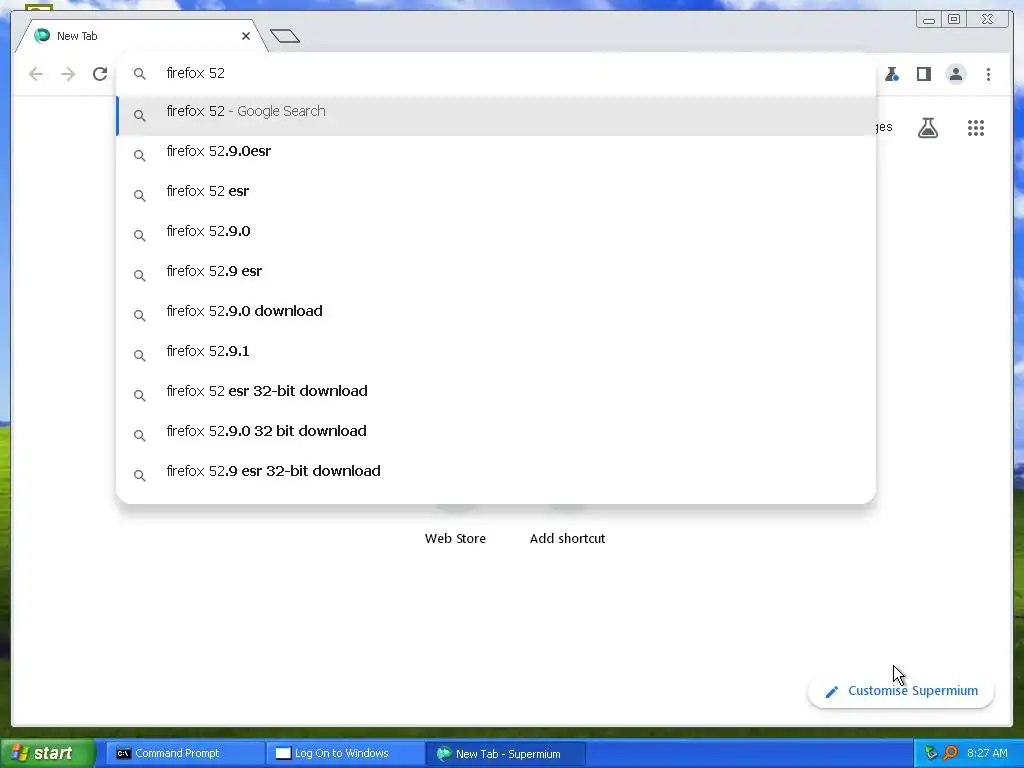This screenshot has height=768, width=1024.
Task: Close the New Tab tab
Action: [x=246, y=36]
